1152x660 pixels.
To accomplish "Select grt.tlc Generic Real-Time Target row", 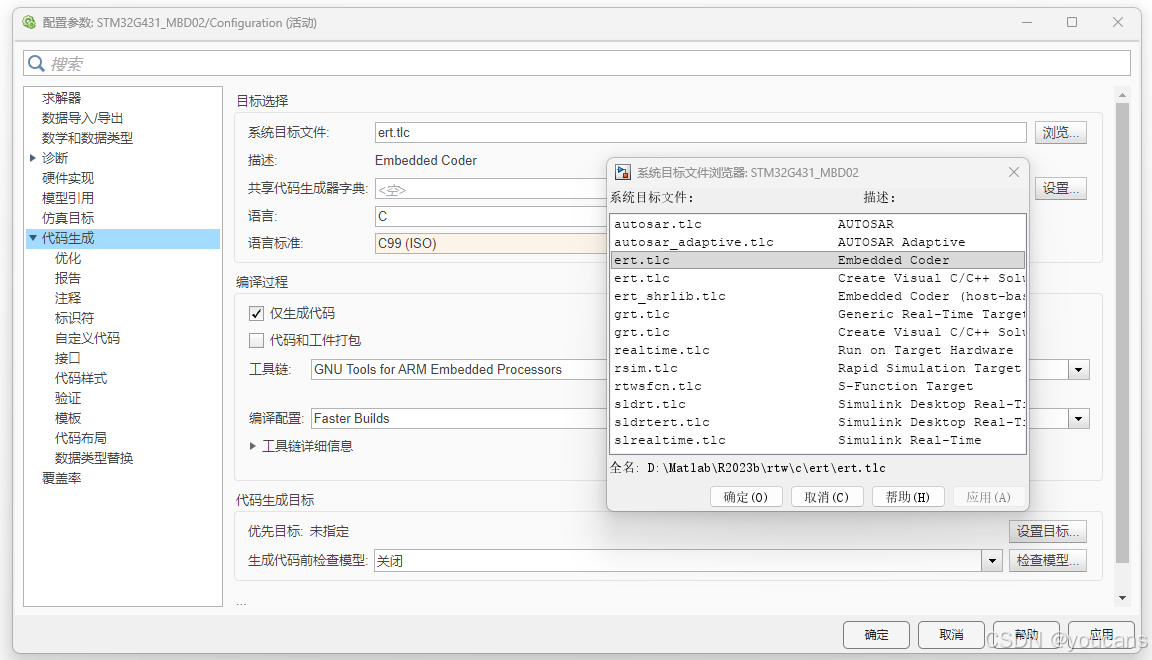I will (818, 314).
